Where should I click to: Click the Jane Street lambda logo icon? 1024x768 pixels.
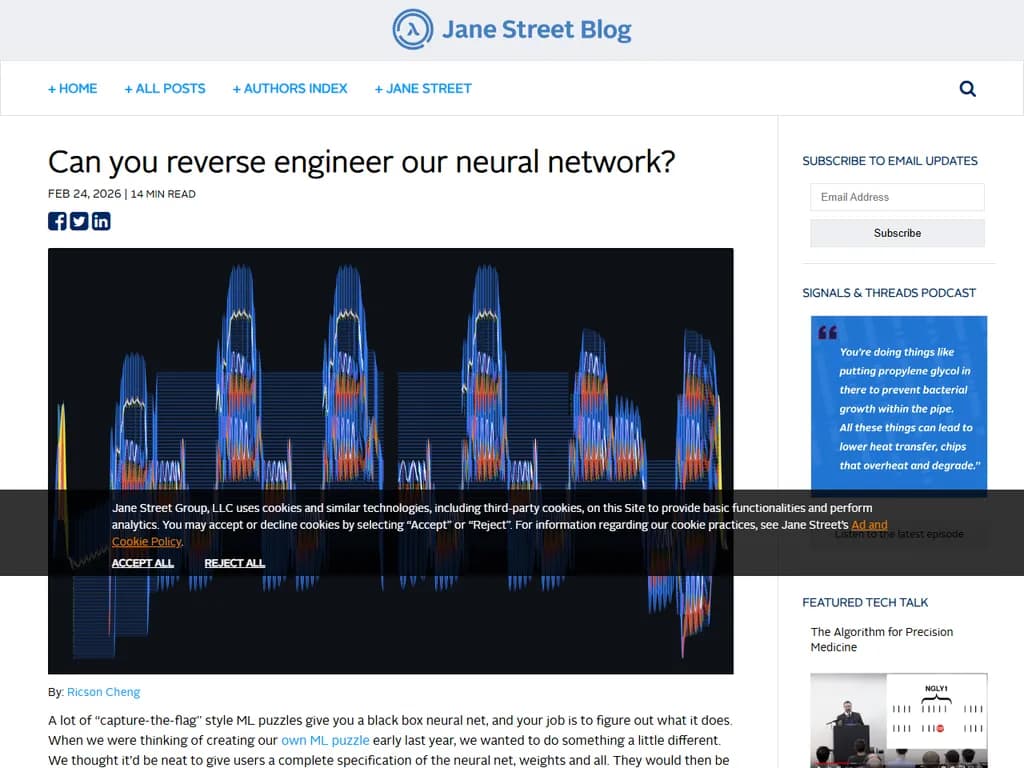(413, 30)
